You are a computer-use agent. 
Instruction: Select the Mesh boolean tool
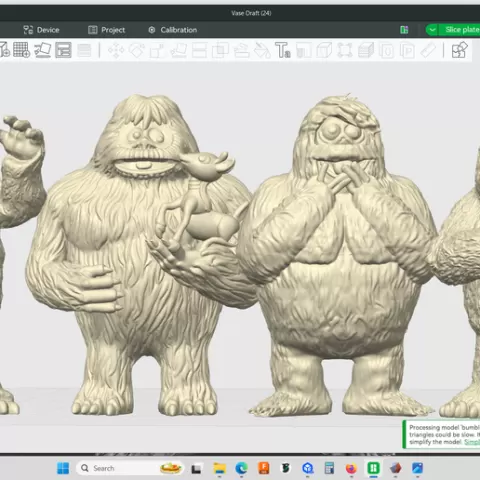coord(220,51)
